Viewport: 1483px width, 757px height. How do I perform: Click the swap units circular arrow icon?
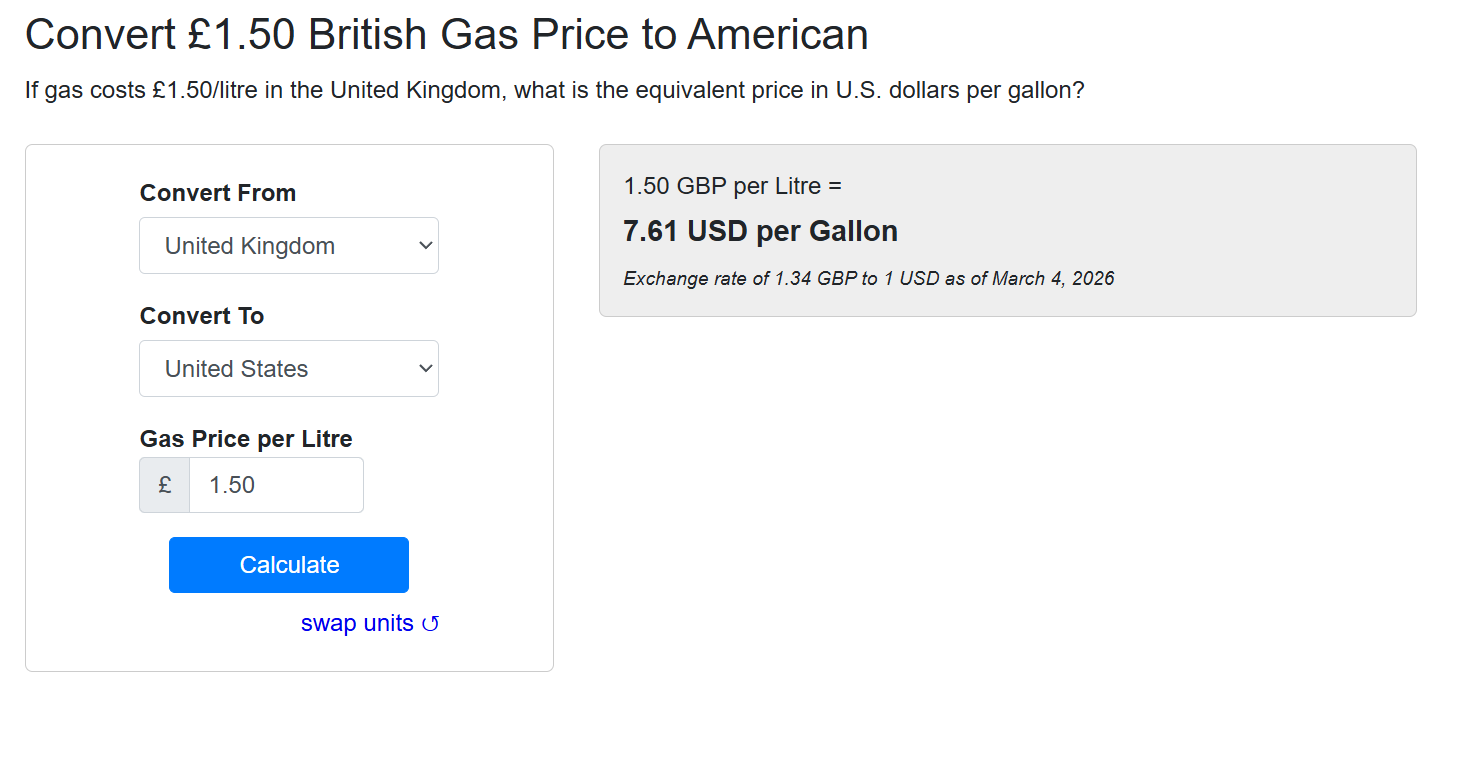430,624
